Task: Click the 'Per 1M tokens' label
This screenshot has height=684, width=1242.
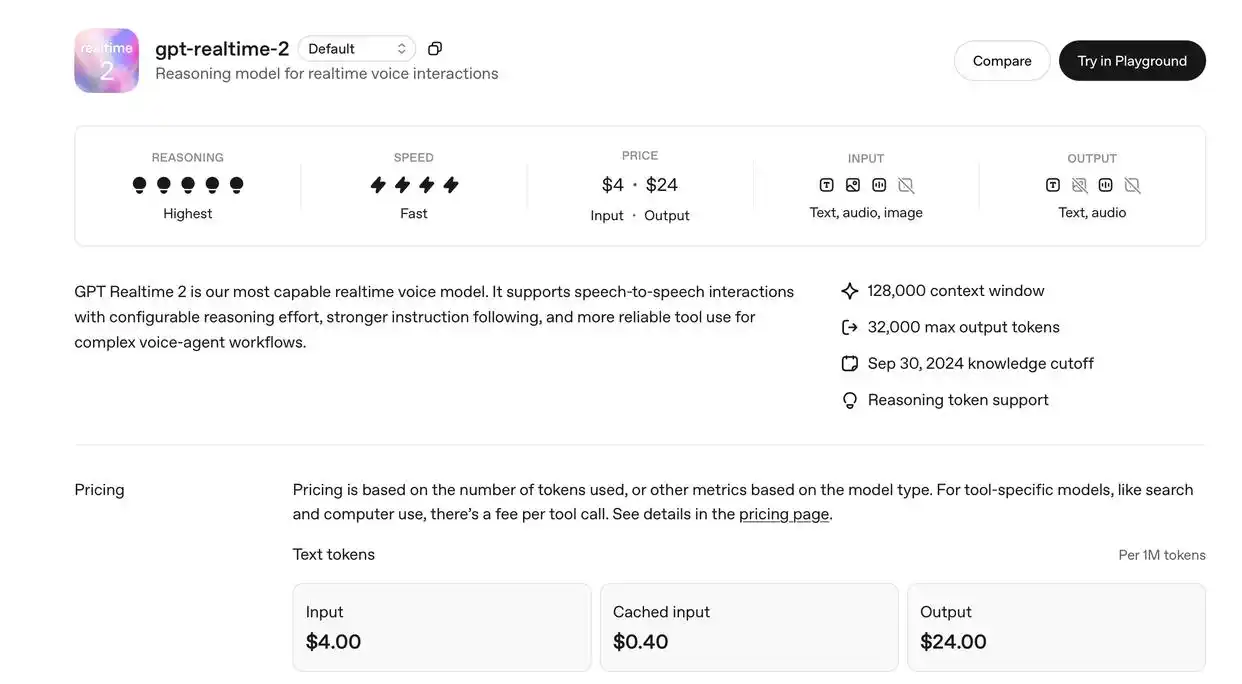Action: point(1162,555)
